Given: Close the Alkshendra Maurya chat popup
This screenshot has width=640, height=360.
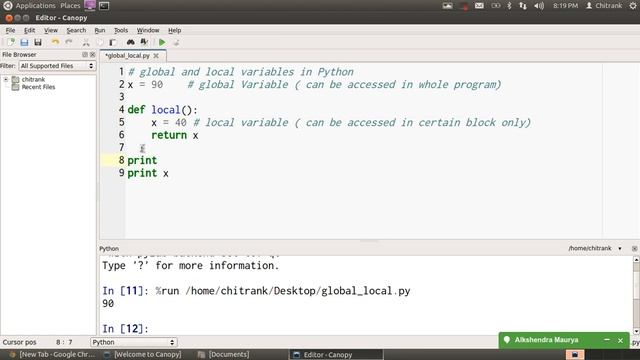Looking at the screenshot, I should pyautogui.click(x=620, y=340).
